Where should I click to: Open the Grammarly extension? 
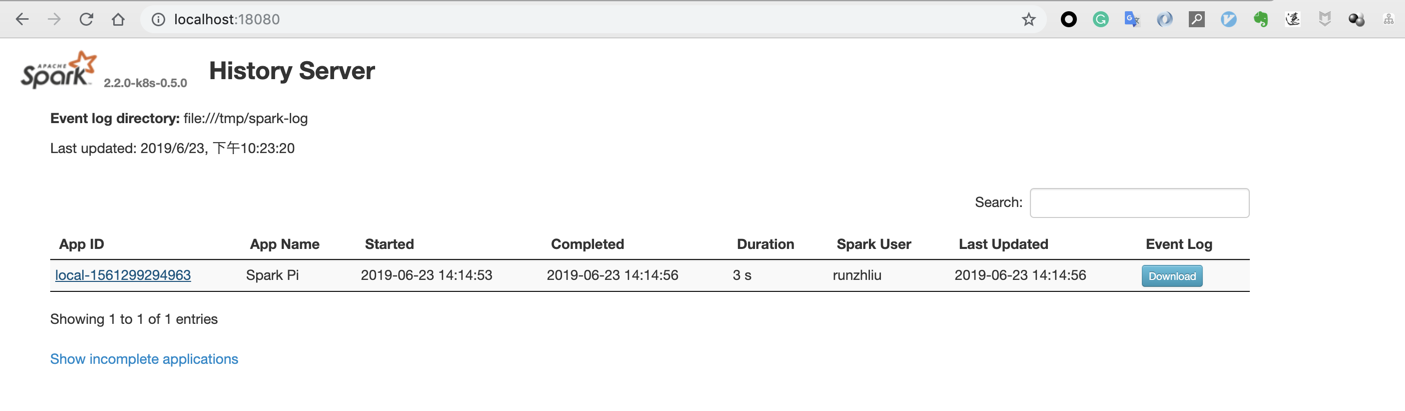pos(1100,19)
